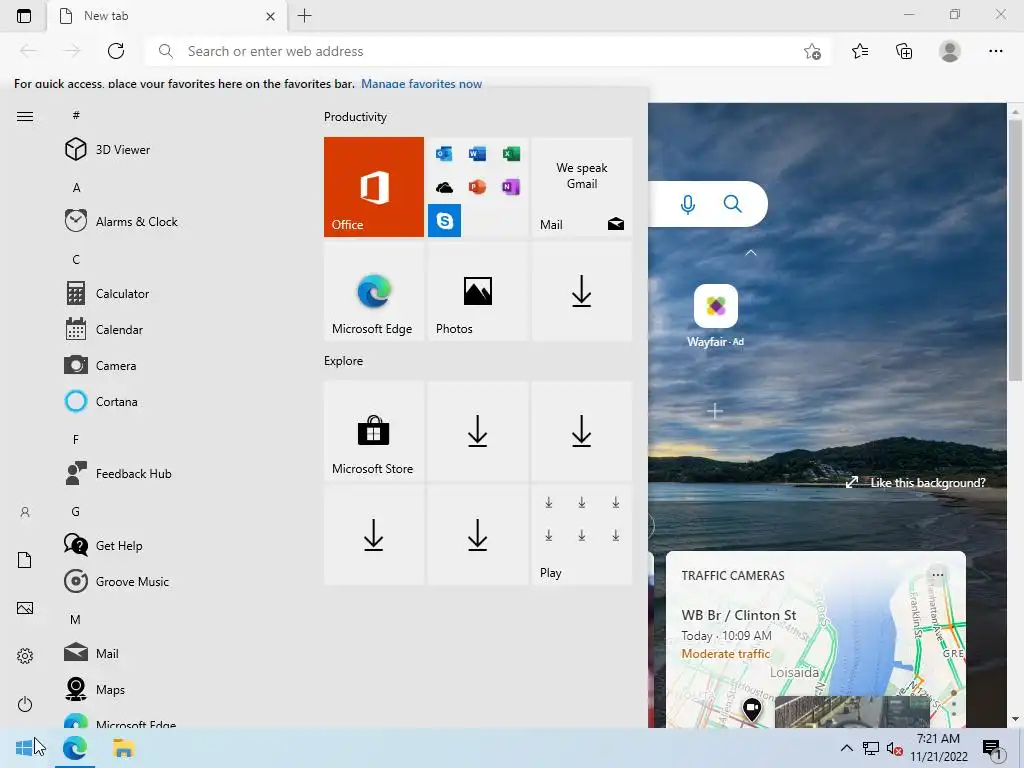Show hidden system tray icons
This screenshot has width=1024, height=768.
pos(846,748)
